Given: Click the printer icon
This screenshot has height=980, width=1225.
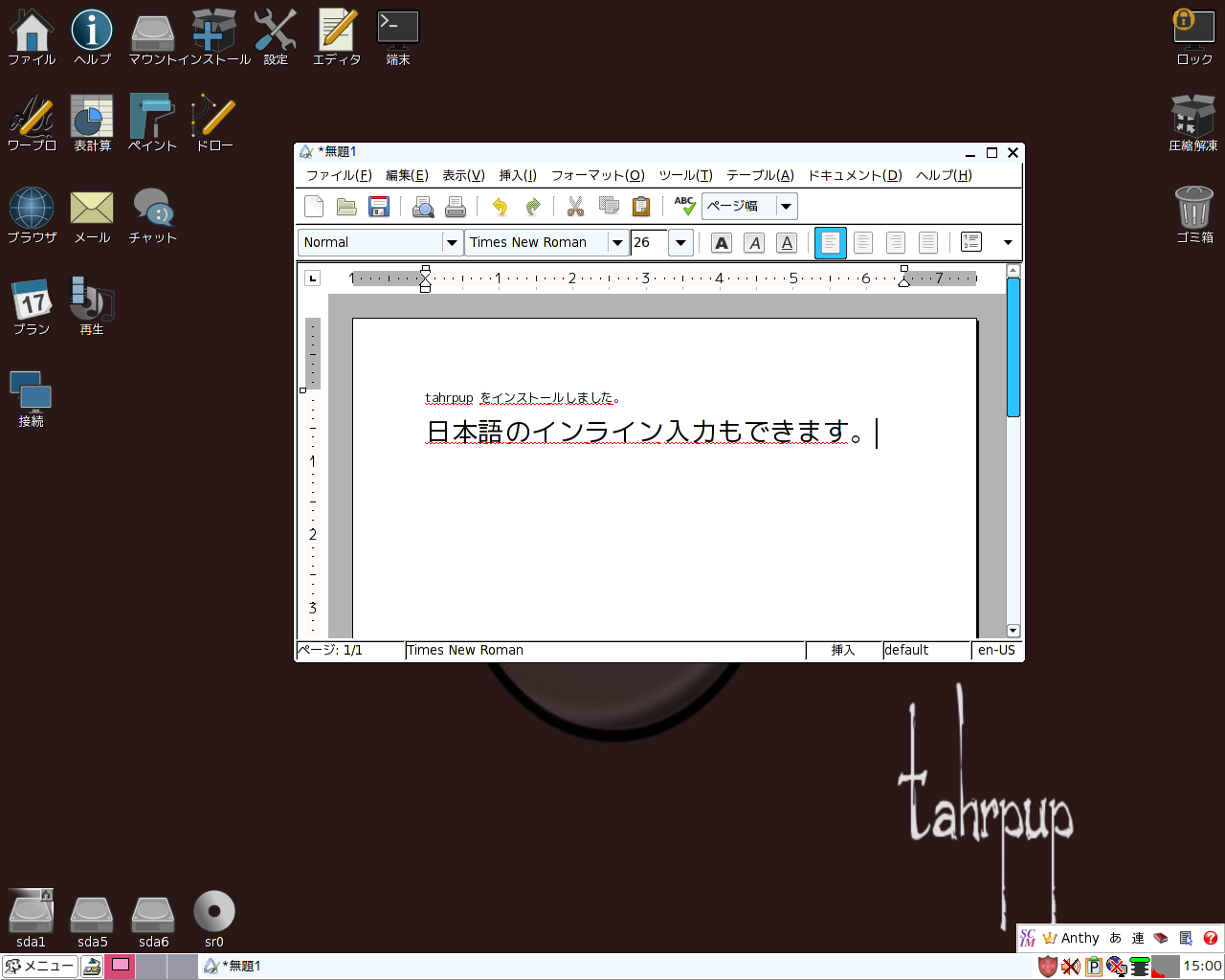Looking at the screenshot, I should click(x=456, y=207).
